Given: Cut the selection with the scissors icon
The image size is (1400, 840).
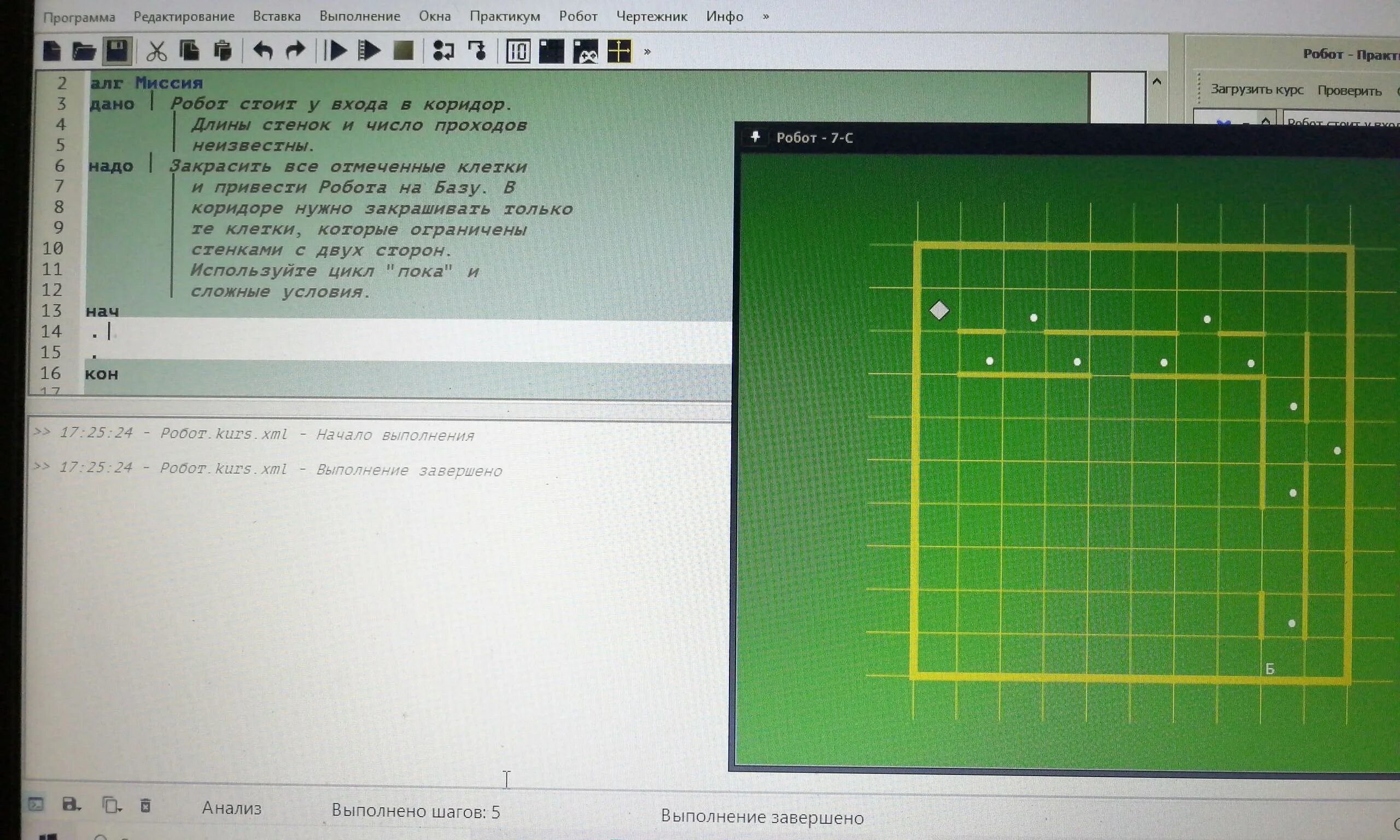Looking at the screenshot, I should pos(156,51).
